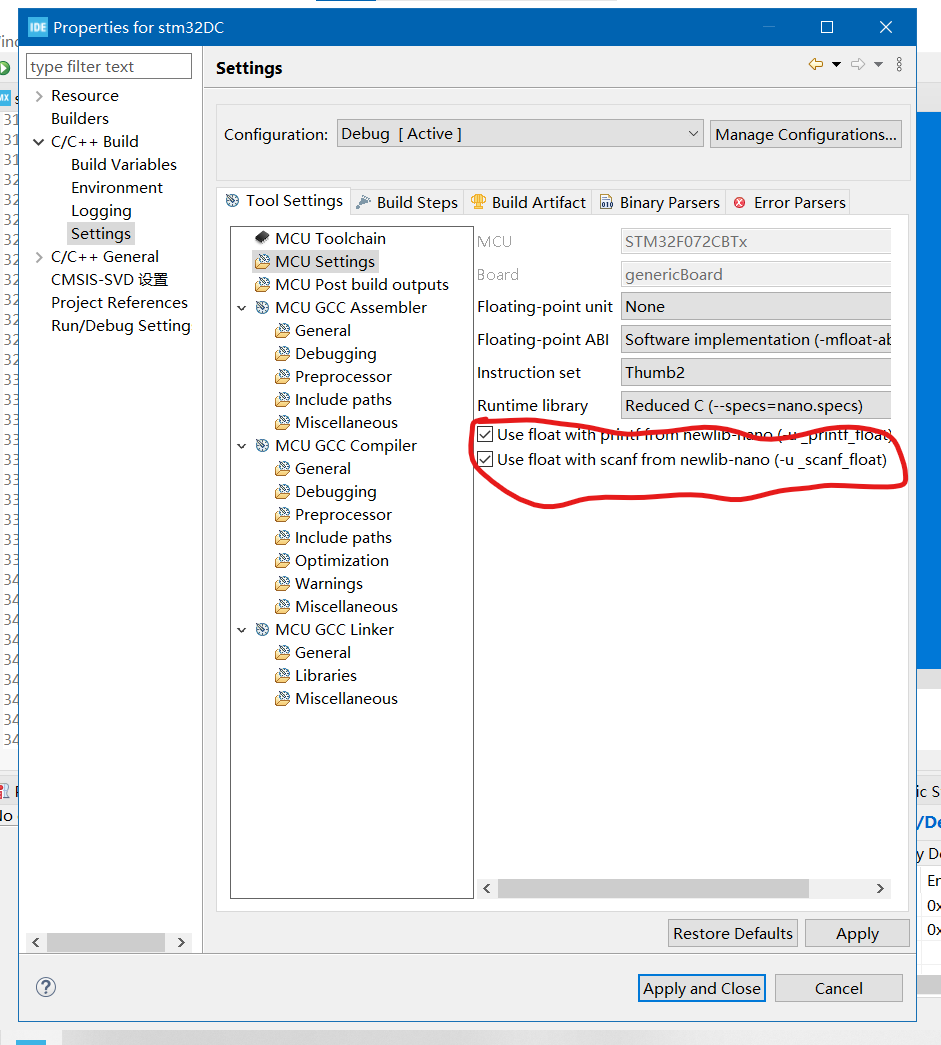Click the MCU field showing STM32F072CBTx
The height and width of the screenshot is (1045, 941).
[756, 241]
